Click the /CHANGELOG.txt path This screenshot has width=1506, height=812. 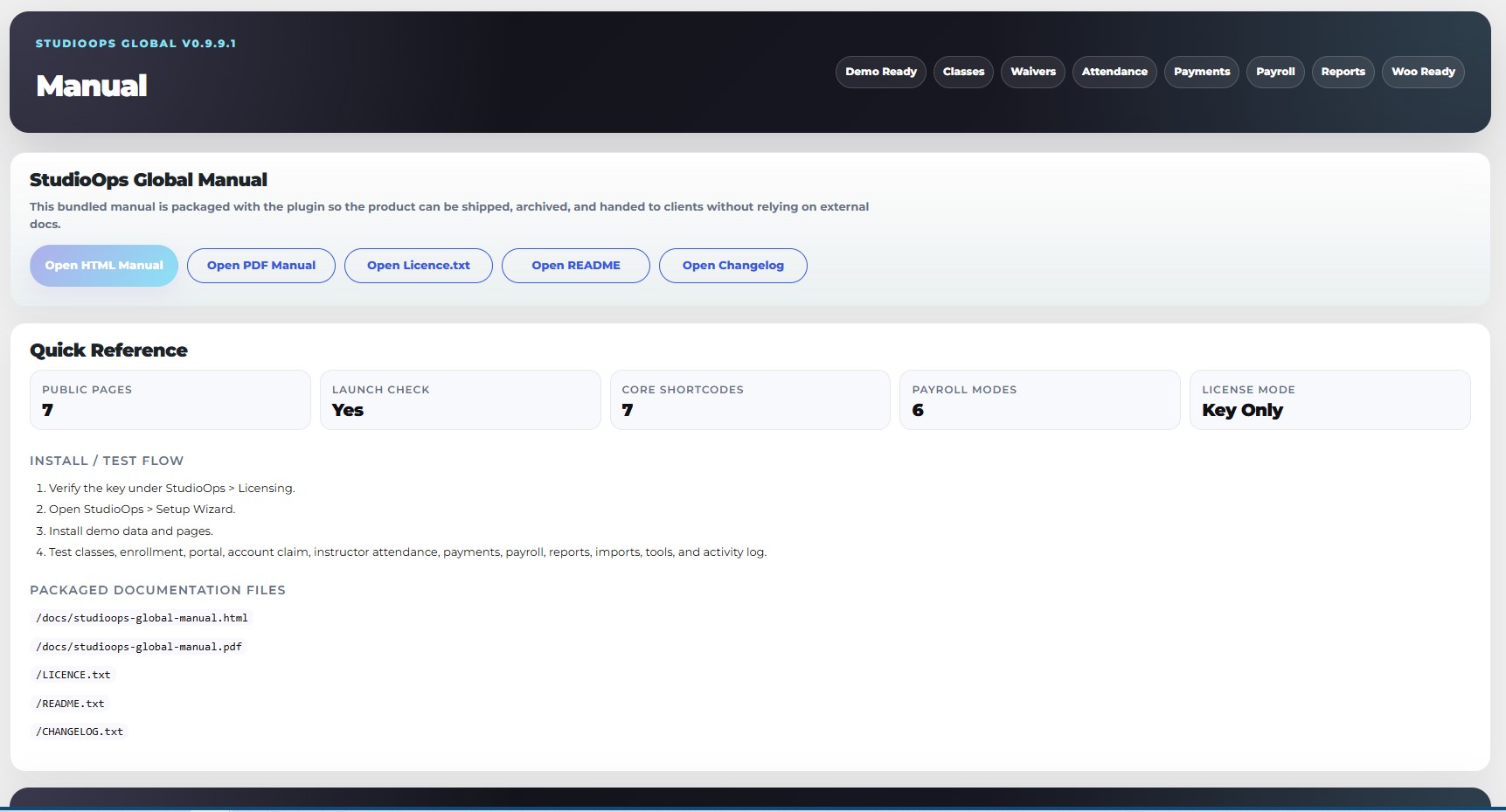80,732
